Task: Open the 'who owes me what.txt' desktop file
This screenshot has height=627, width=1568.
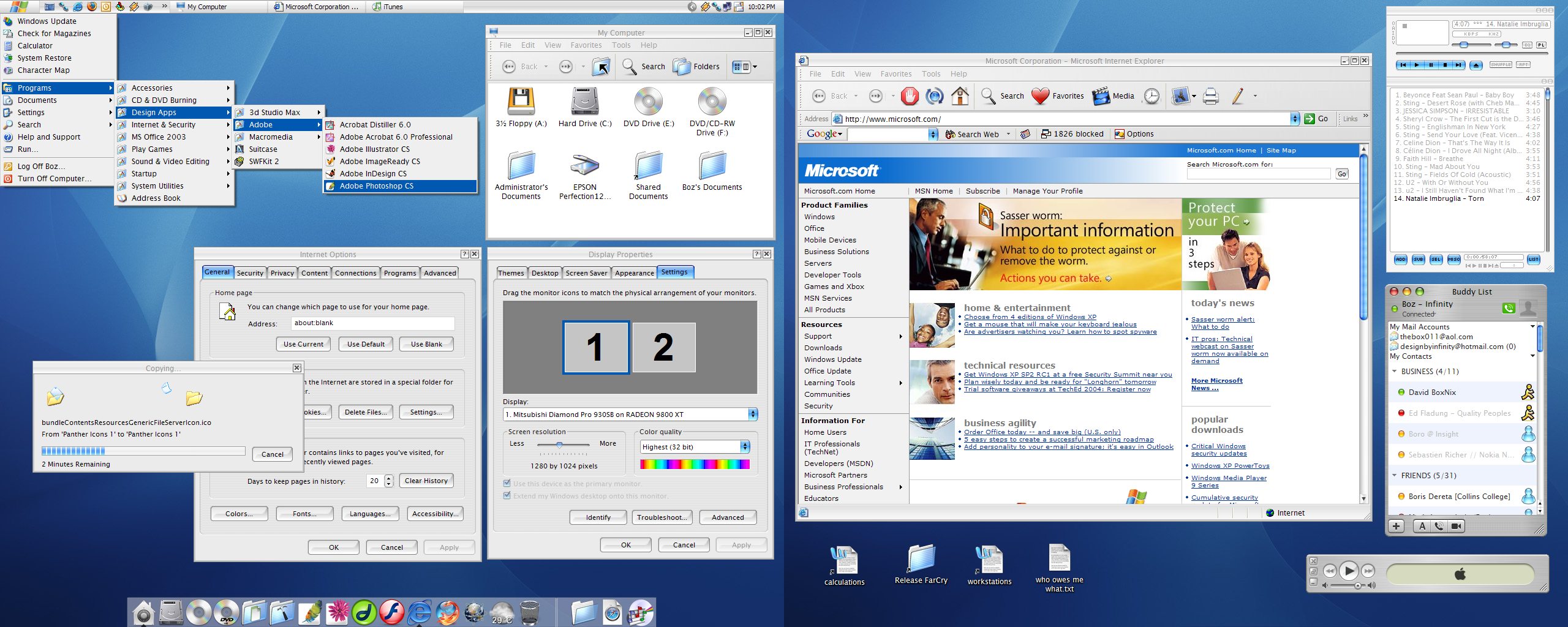Action: (1060, 568)
